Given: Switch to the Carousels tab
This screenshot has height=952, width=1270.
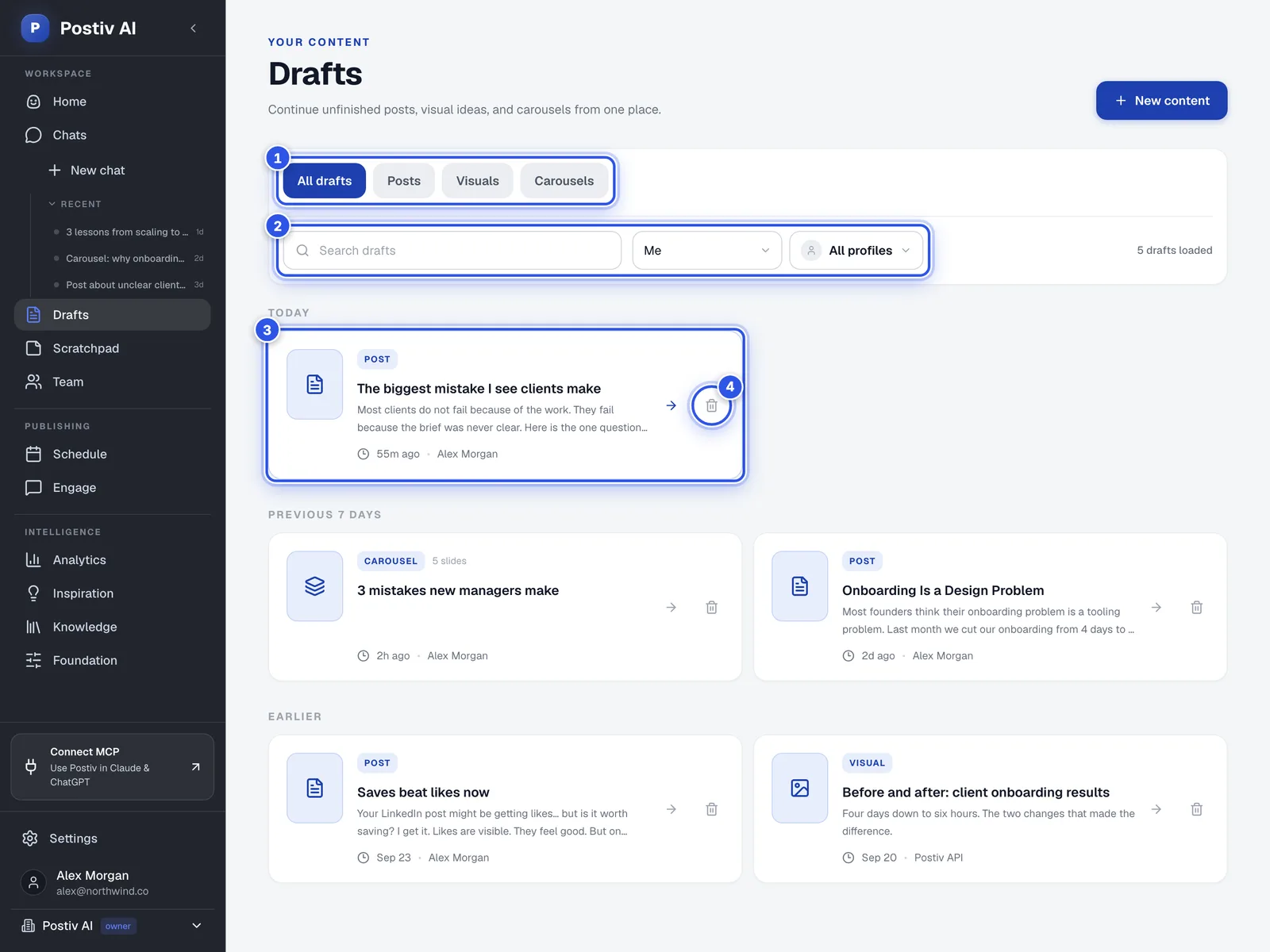Looking at the screenshot, I should click(x=564, y=181).
